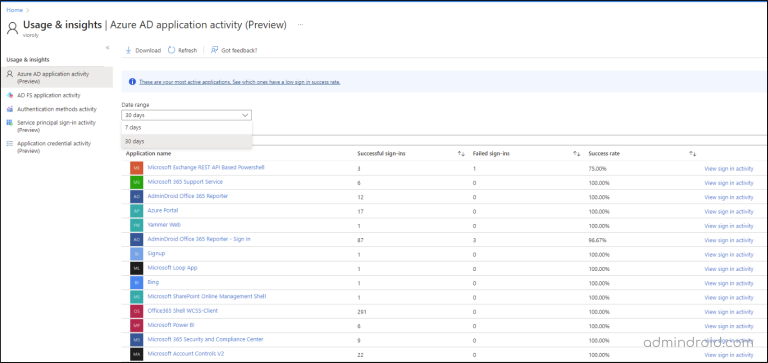Sort by Successful sign-ins column arrows

click(461, 154)
